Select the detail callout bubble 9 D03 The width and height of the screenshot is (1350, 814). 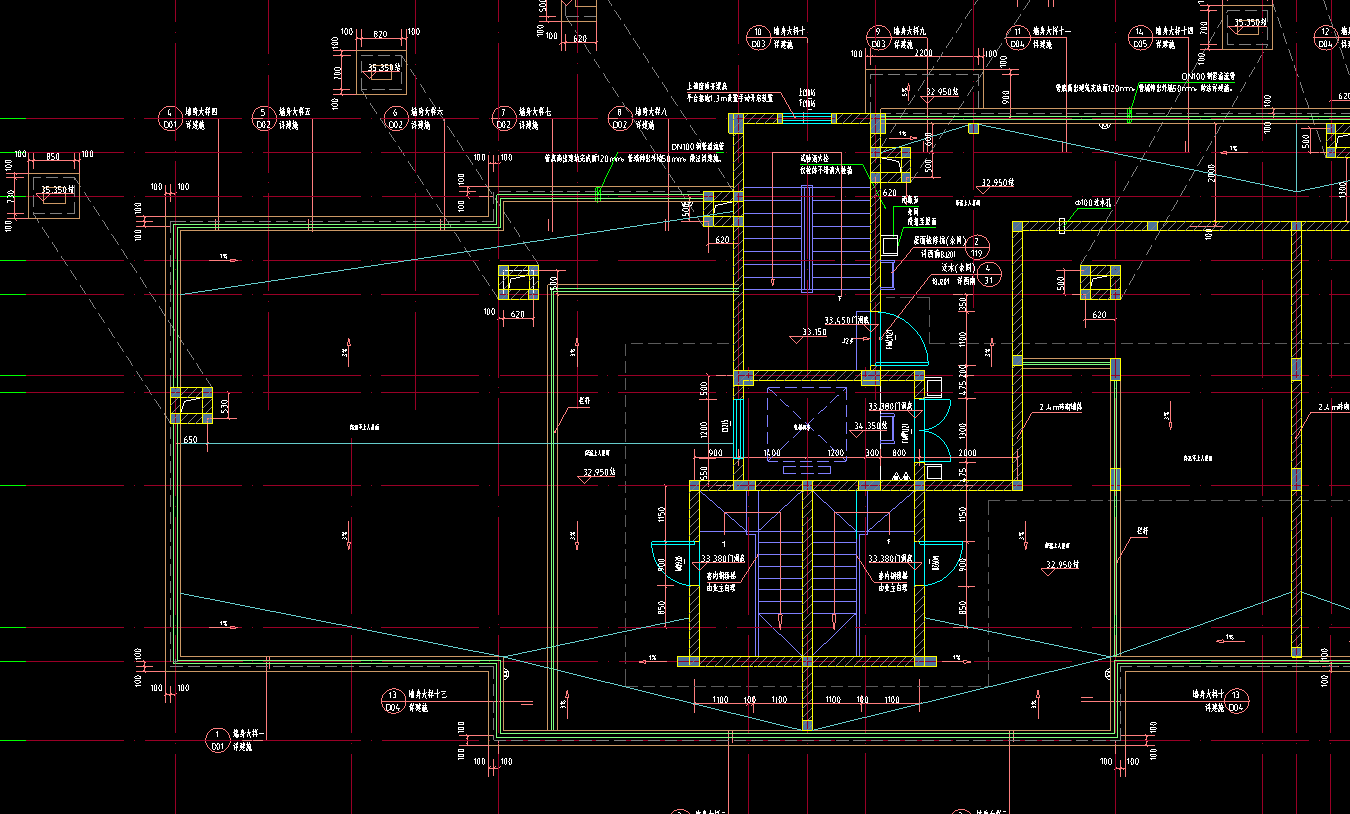tap(878, 38)
